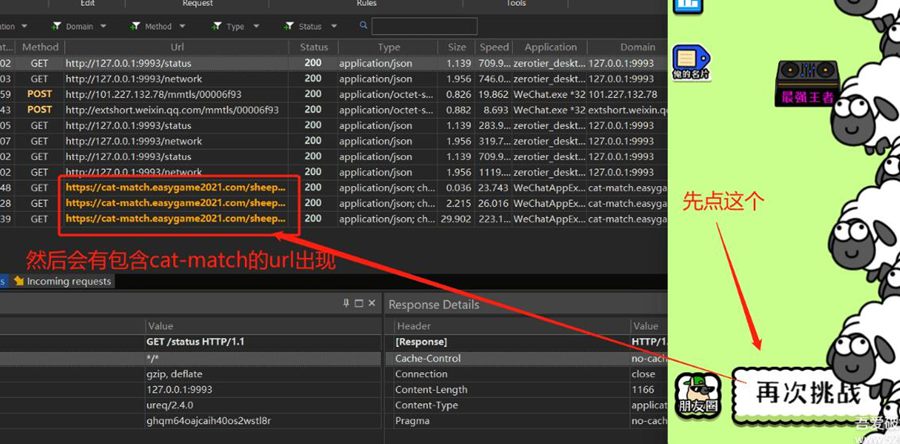Maximize the request details panel
The height and width of the screenshot is (444, 900).
click(360, 304)
